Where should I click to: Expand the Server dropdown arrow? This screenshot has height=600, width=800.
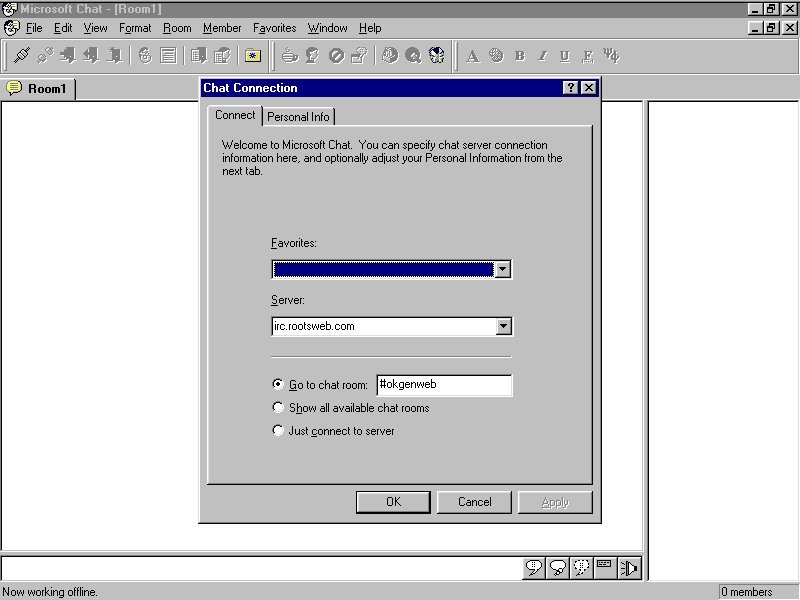[x=503, y=326]
